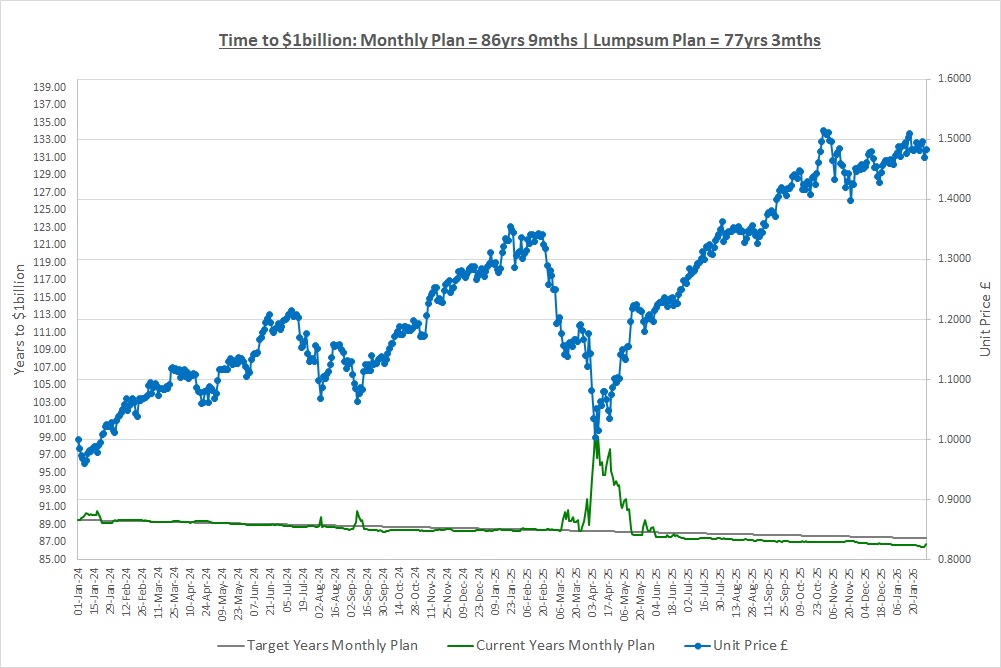Viewport: 1001px width, 668px height.
Task: Select the 01-Jan-24 date label on x-axis
Action: (x=78, y=591)
